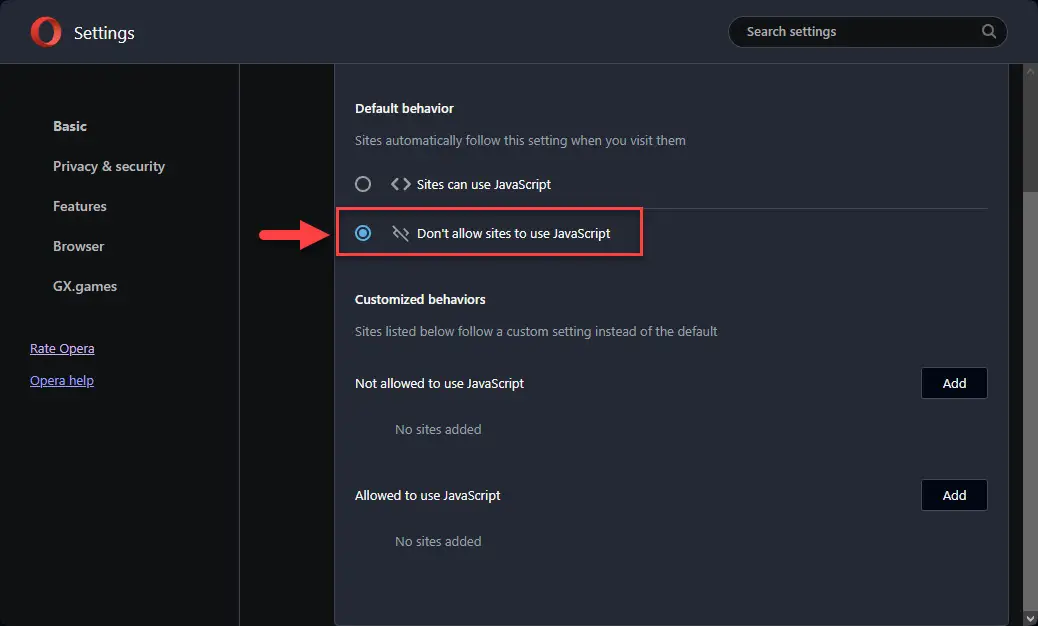Add a site allowed to use JavaScript
The image size is (1038, 626).
954,495
